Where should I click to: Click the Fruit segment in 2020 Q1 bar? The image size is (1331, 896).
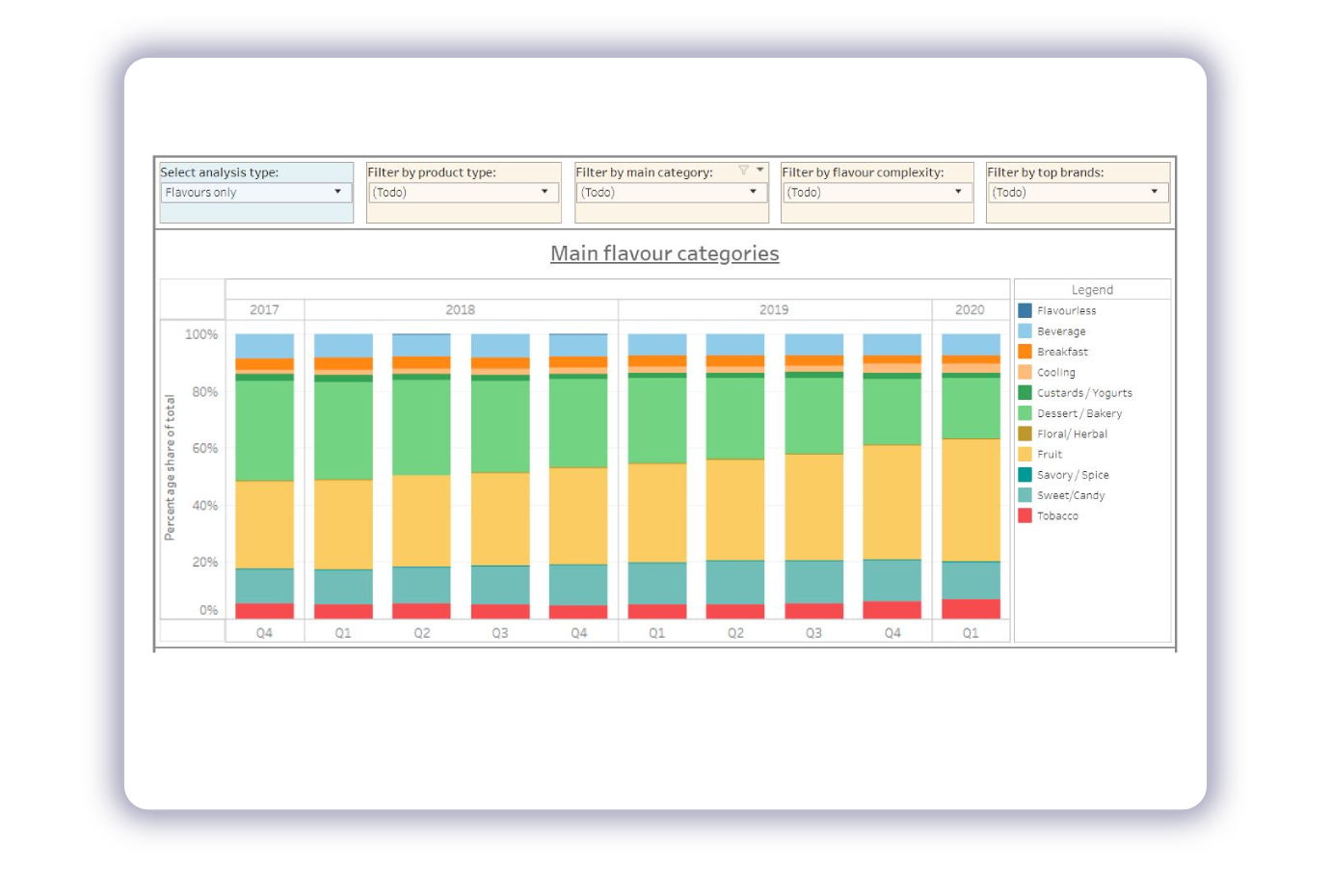click(971, 499)
